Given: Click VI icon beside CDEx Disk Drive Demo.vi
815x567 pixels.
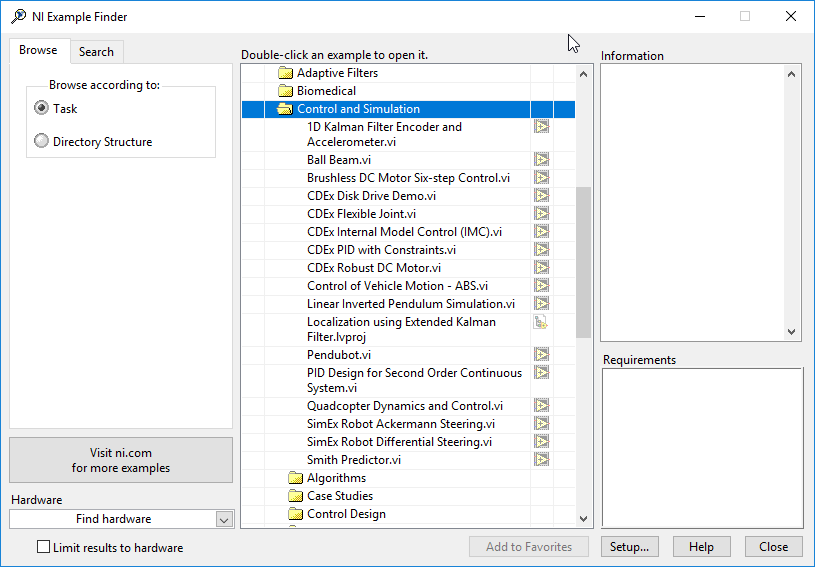Looking at the screenshot, I should [541, 195].
